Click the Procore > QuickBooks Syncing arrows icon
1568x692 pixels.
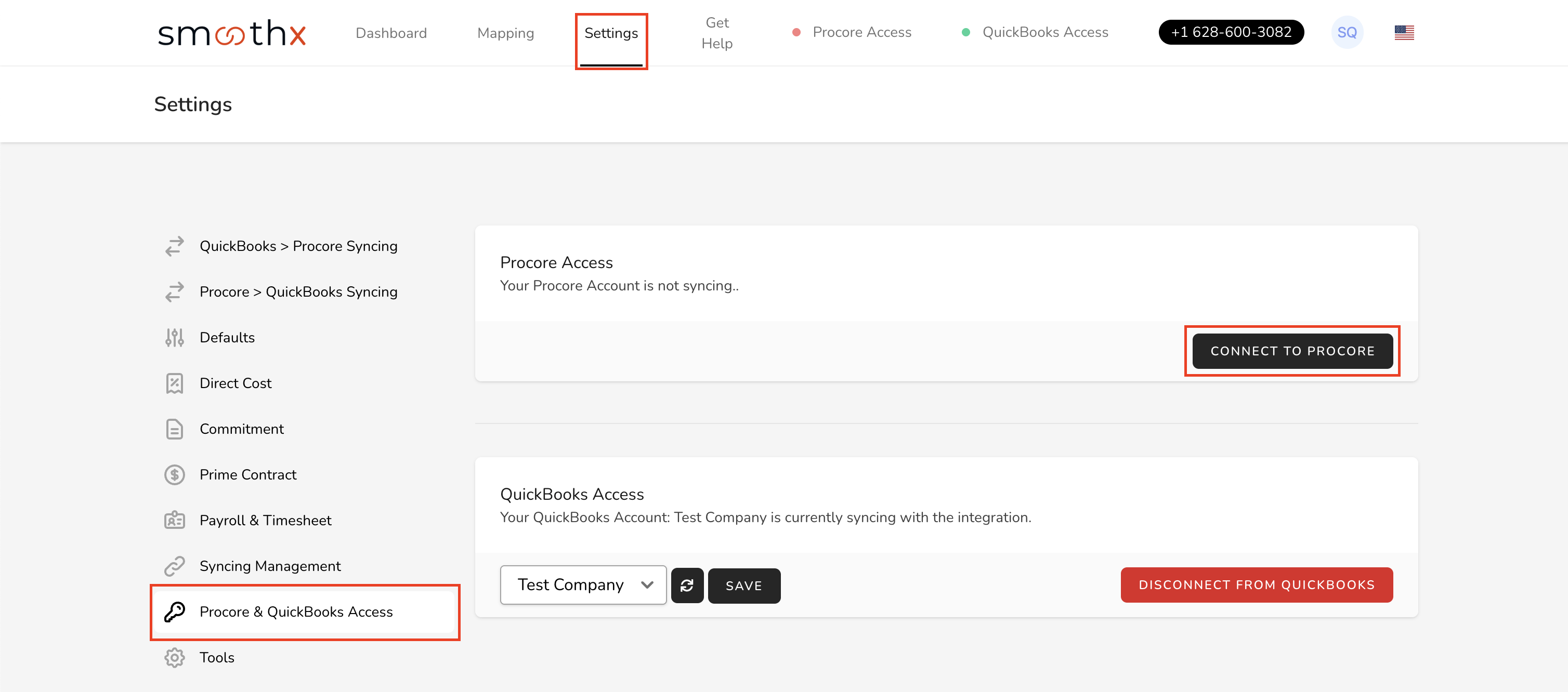pyautogui.click(x=175, y=292)
